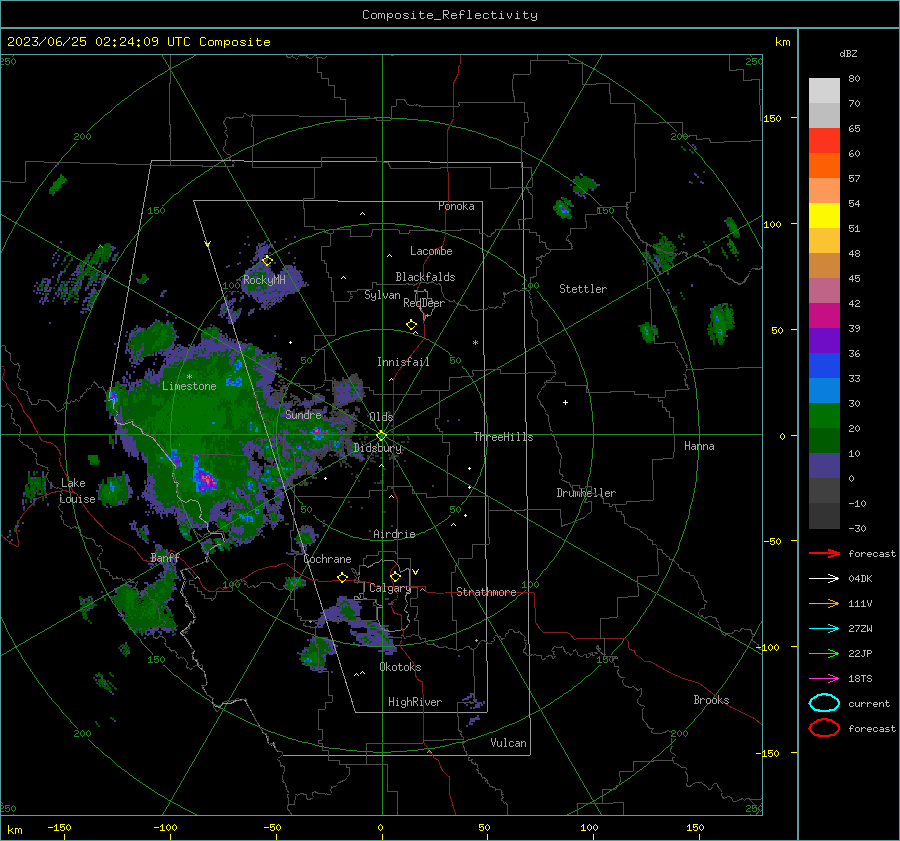Click the Sylvan label on map
The height and width of the screenshot is (841, 900).
tap(382, 295)
